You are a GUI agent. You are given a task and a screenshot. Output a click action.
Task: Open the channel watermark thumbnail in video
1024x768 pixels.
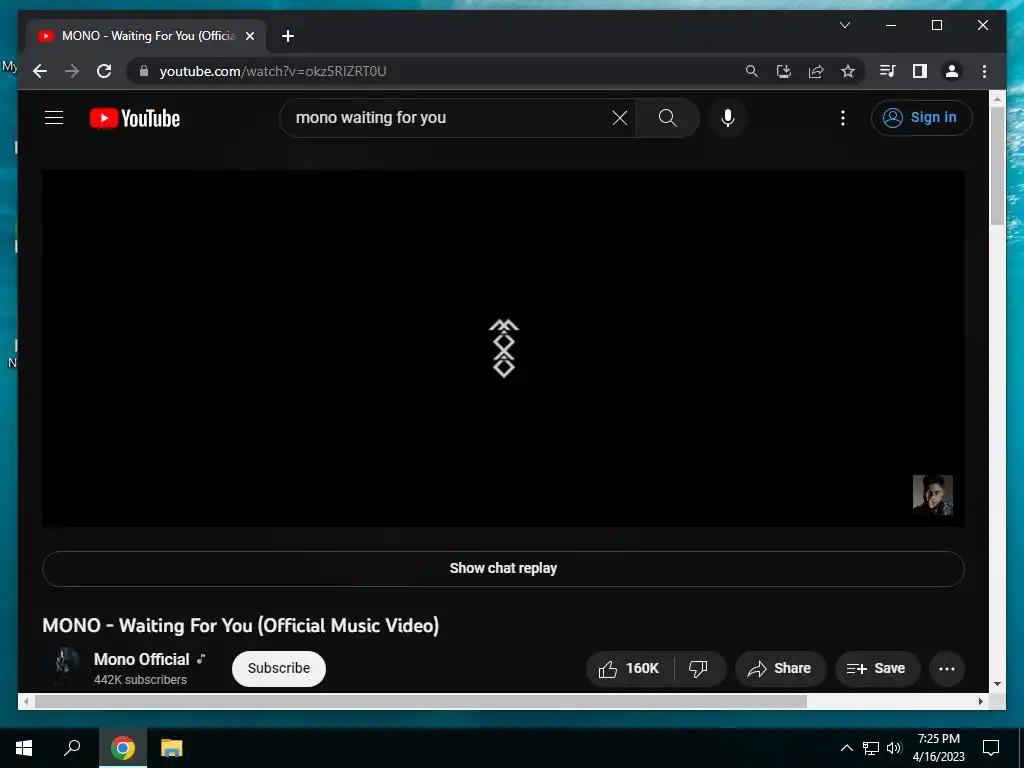click(x=933, y=495)
